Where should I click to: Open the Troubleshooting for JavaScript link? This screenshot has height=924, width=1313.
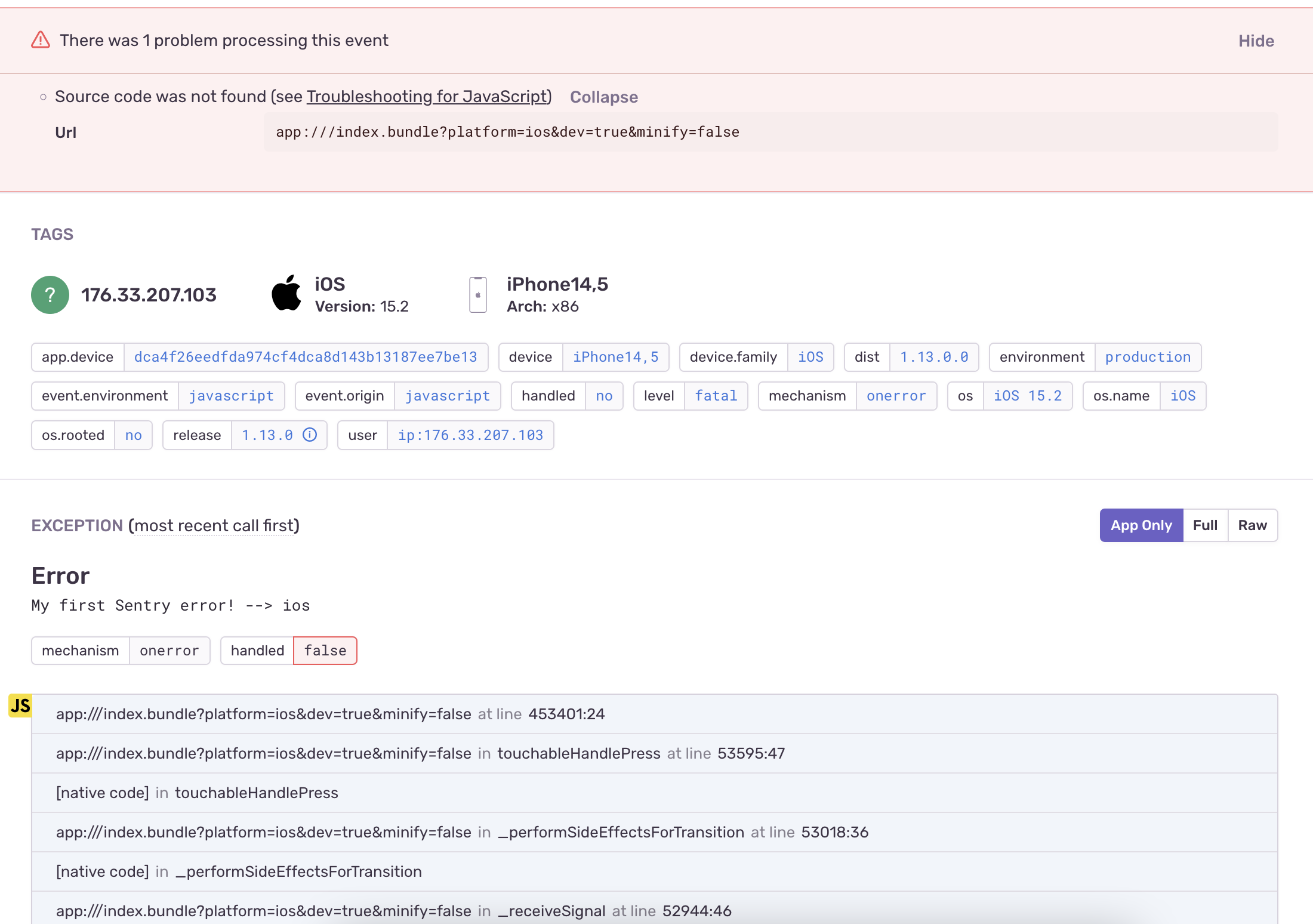coord(427,96)
